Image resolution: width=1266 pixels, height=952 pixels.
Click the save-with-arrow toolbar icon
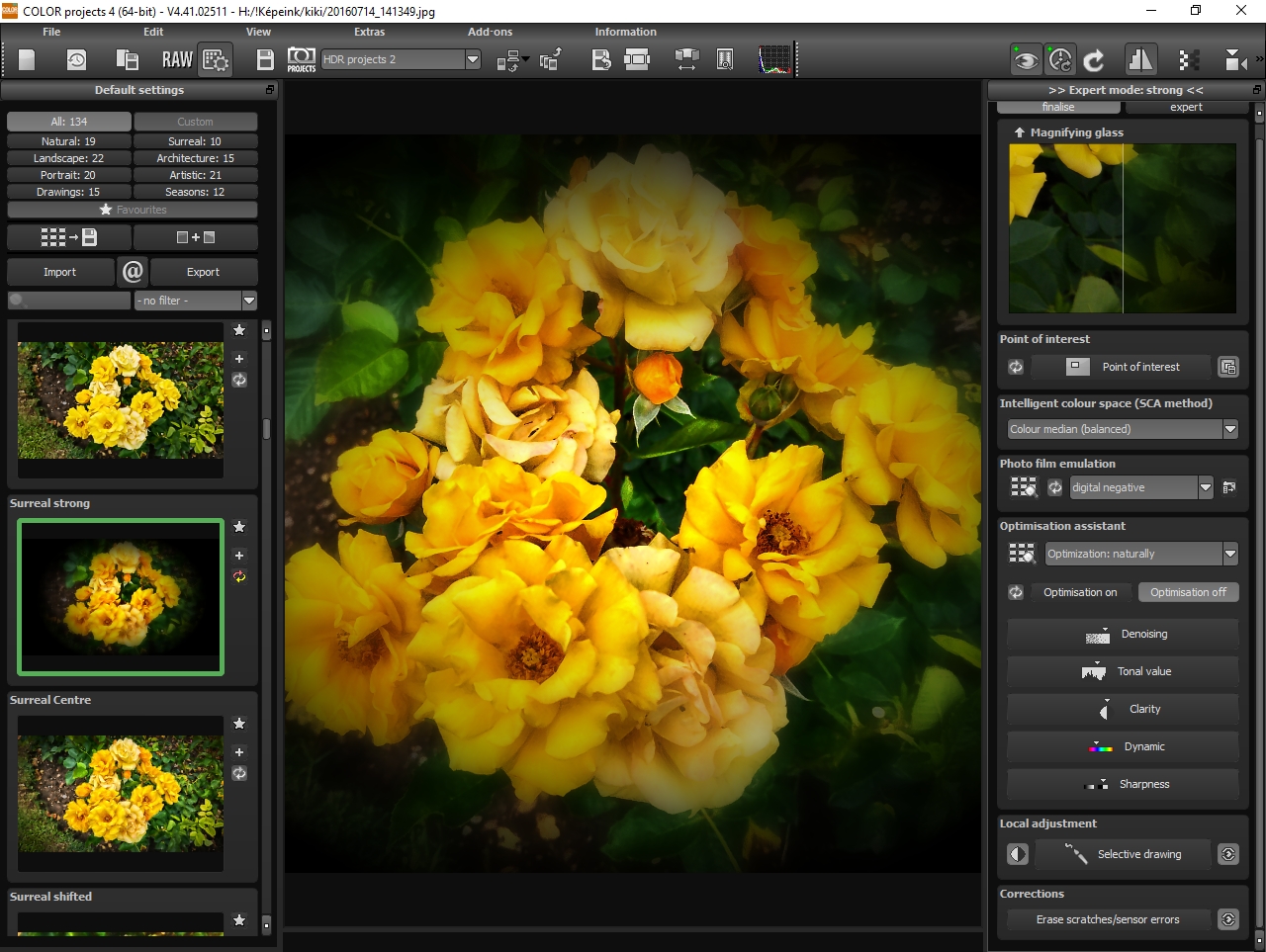coord(601,59)
